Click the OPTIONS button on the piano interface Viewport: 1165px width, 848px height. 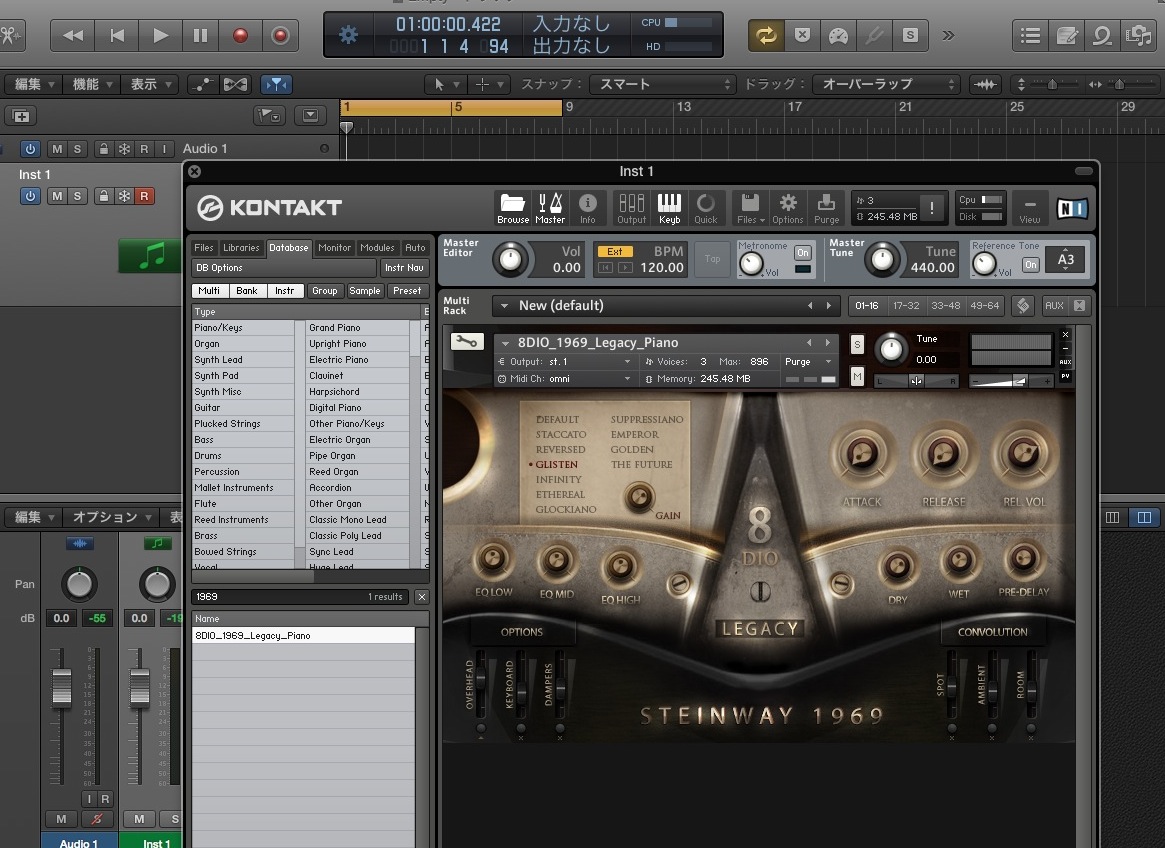(522, 632)
